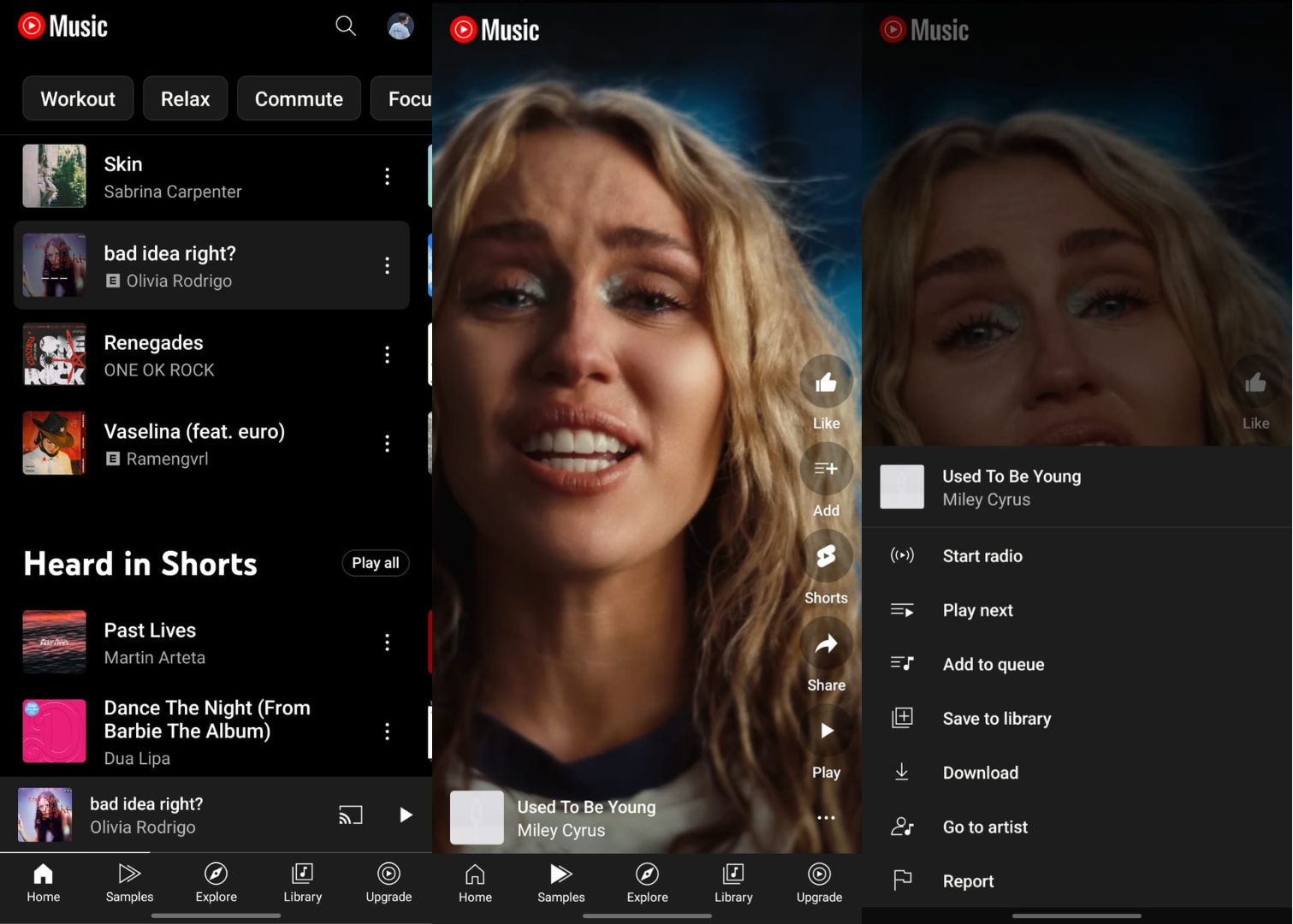Choose Start radio from the menu
Image resolution: width=1293 pixels, height=924 pixels.
(x=982, y=556)
